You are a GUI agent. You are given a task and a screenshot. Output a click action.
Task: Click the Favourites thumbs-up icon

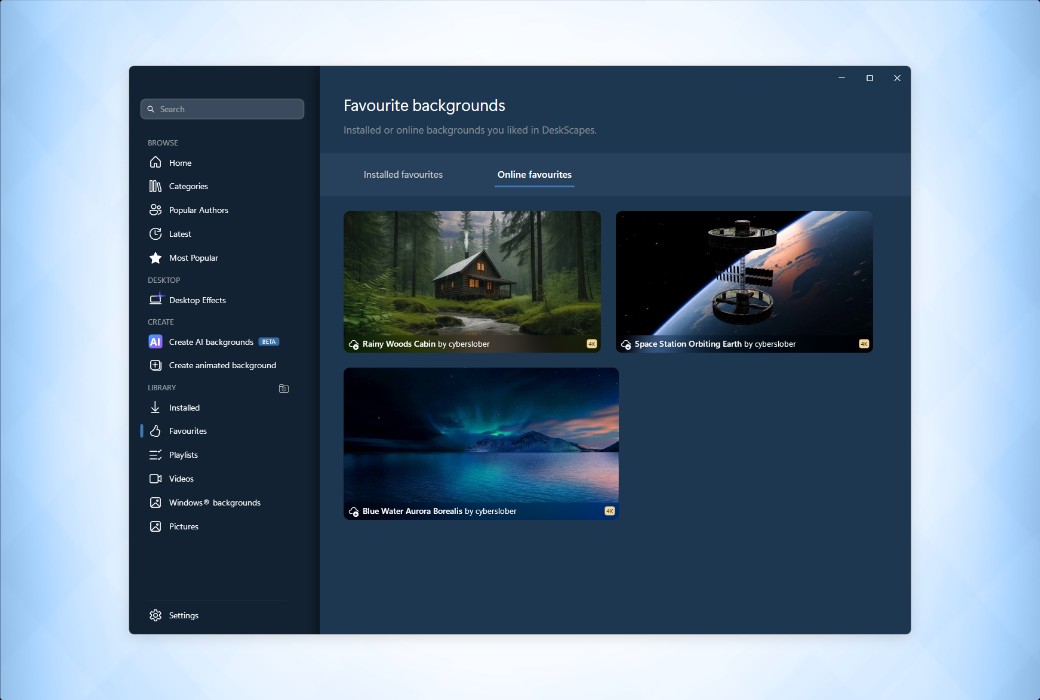(155, 431)
